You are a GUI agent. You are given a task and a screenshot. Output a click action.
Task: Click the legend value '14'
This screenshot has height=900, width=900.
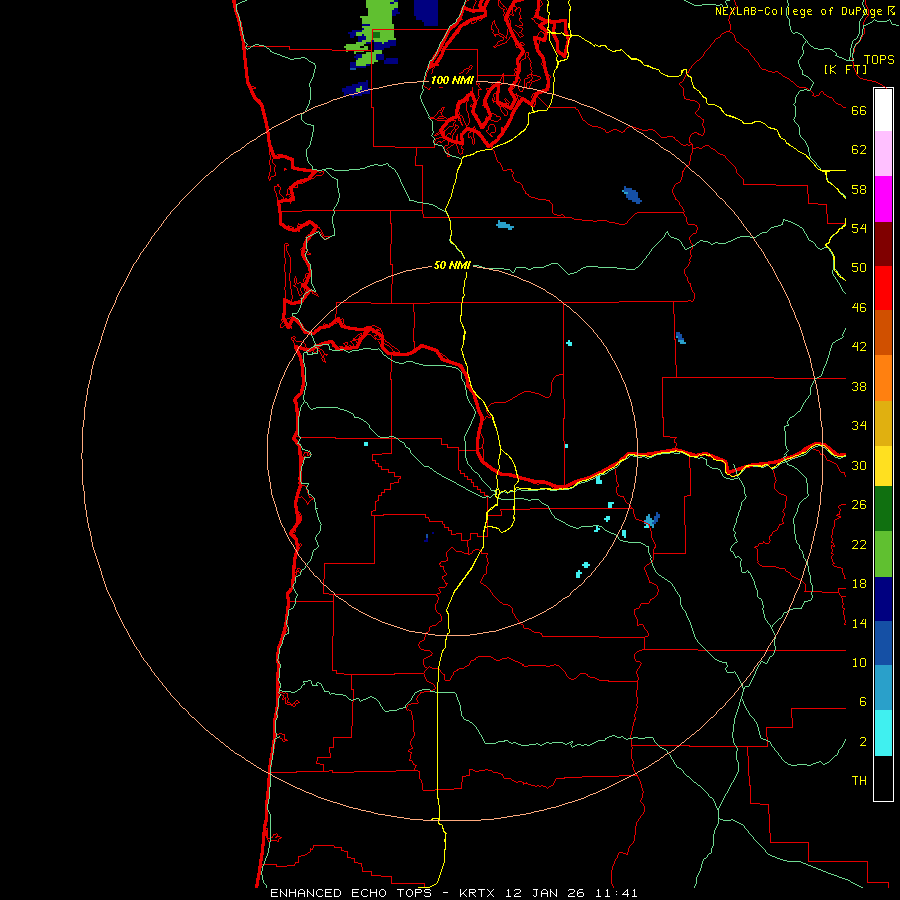859,623
